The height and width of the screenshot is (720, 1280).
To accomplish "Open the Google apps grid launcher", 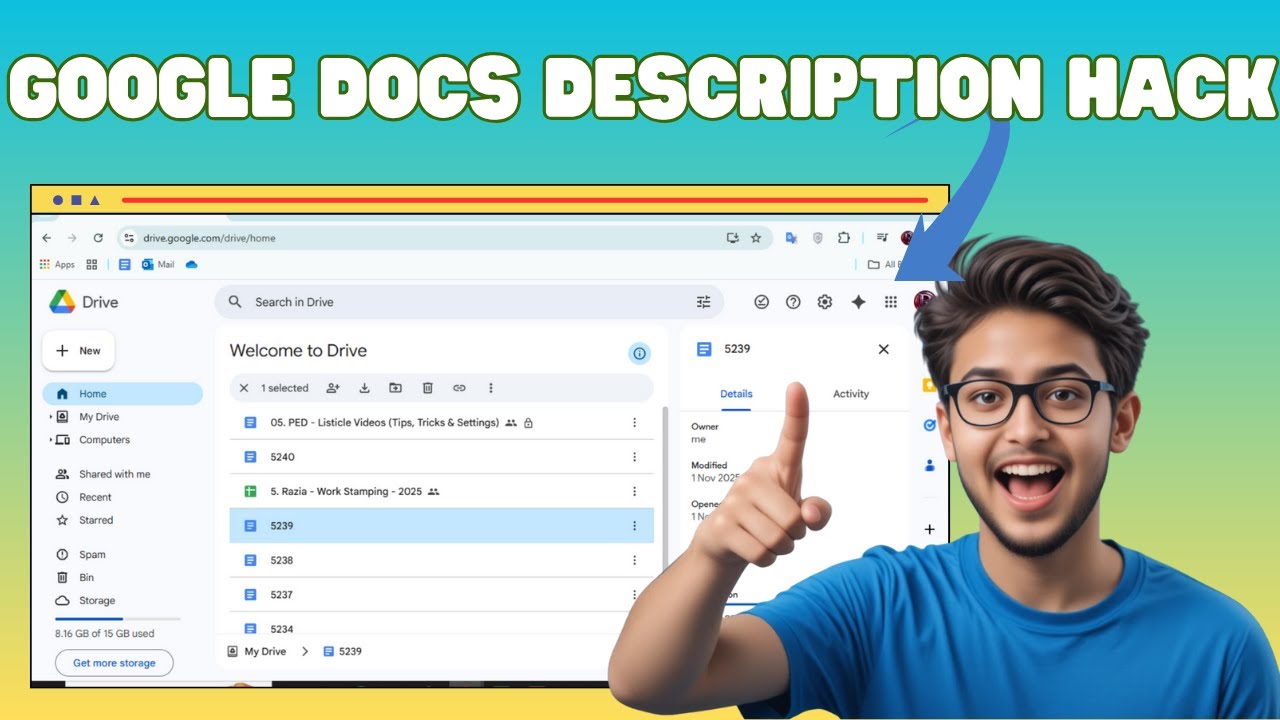I will tap(891, 302).
